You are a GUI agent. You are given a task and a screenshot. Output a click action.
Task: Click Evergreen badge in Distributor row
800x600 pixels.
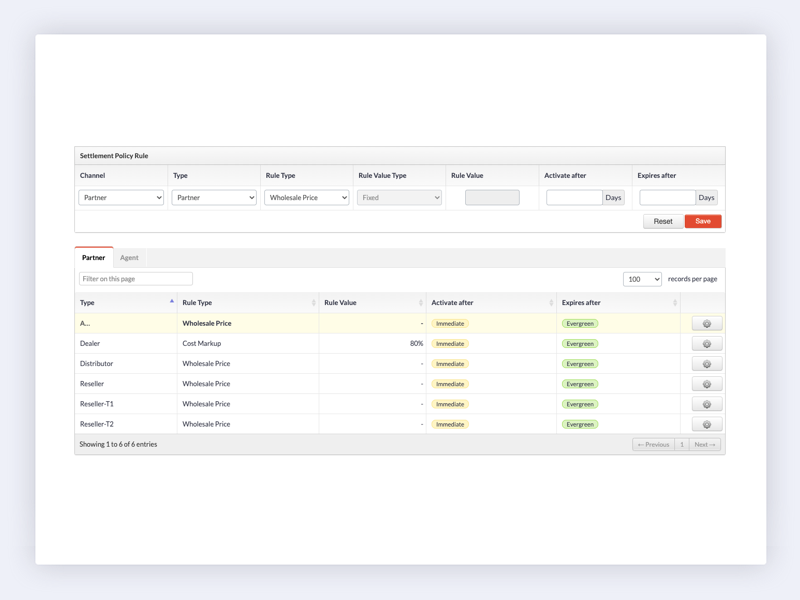pos(580,364)
